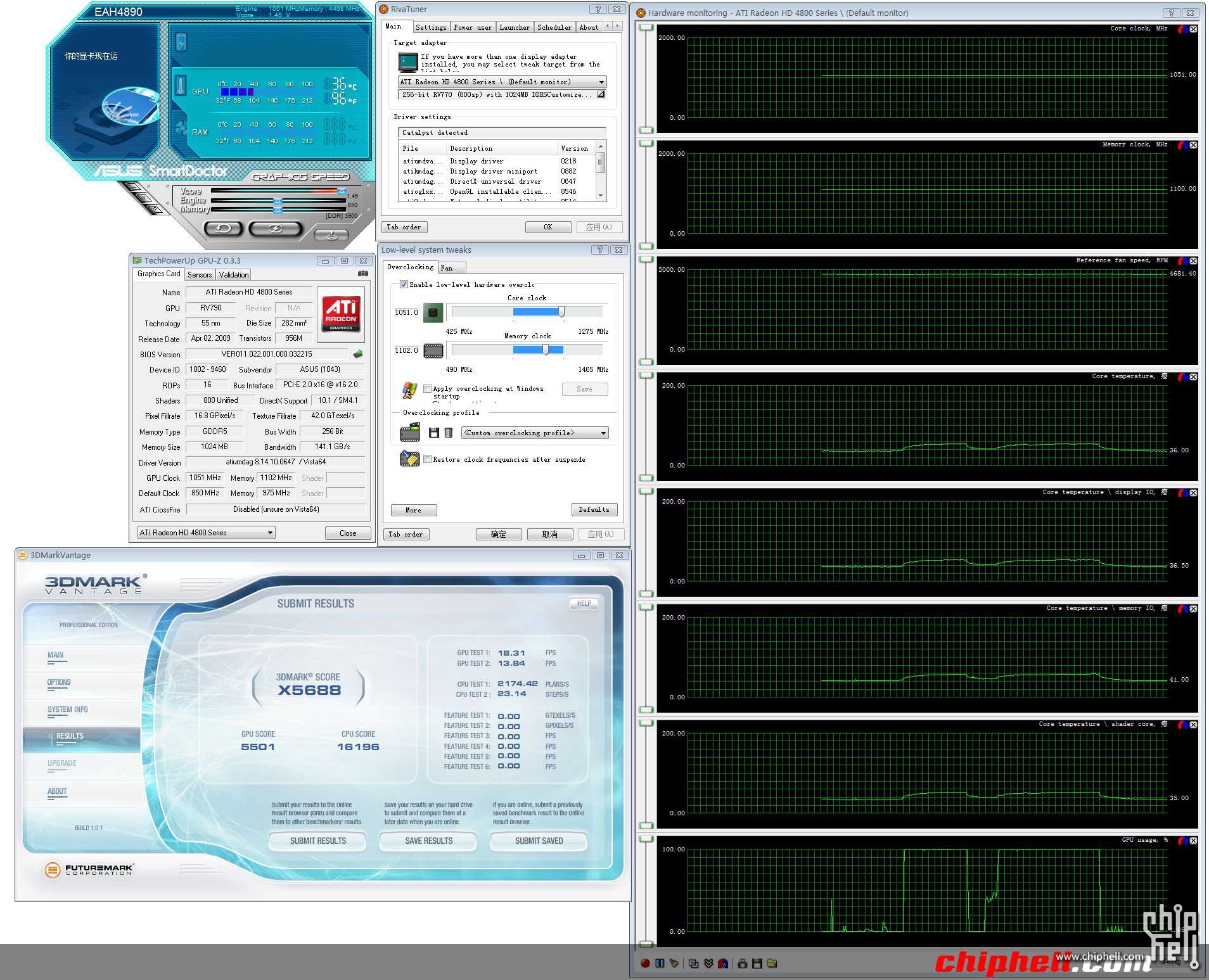This screenshot has width=1209, height=980.
Task: Check Apply overclocking at Windows startup
Action: click(x=428, y=388)
